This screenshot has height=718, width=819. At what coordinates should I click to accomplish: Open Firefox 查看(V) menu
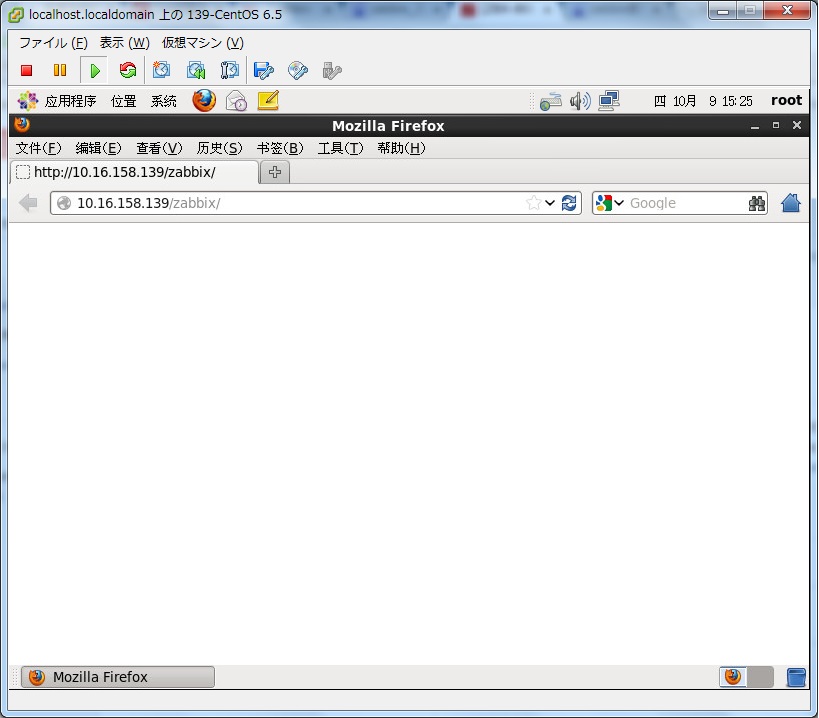[159, 148]
